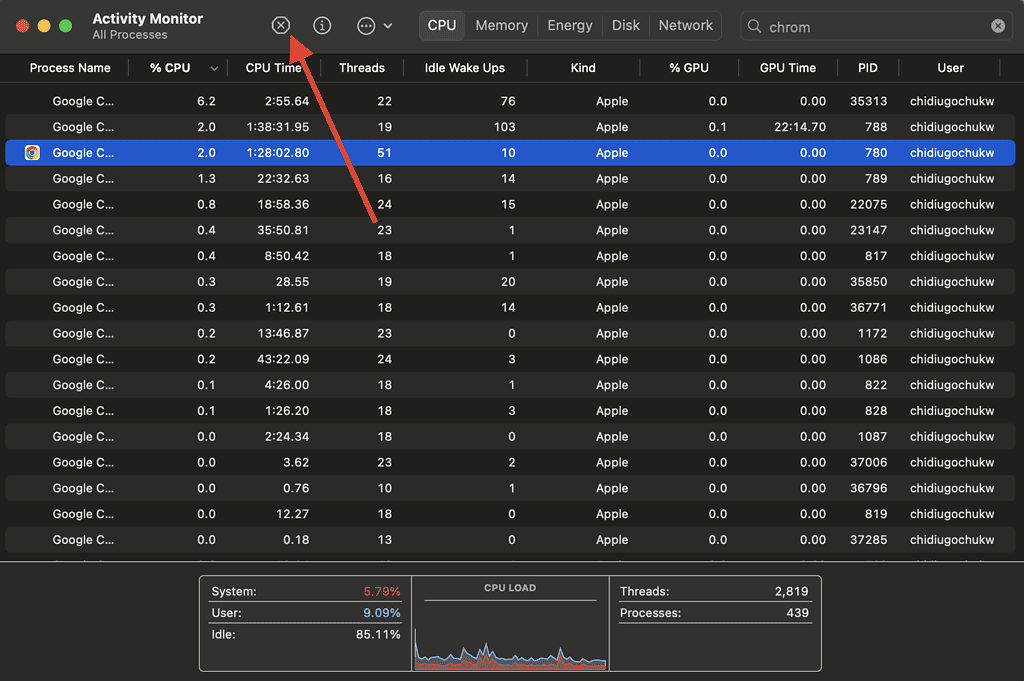Image resolution: width=1024 pixels, height=681 pixels.
Task: Sort processes by Threads column
Action: tap(361, 68)
